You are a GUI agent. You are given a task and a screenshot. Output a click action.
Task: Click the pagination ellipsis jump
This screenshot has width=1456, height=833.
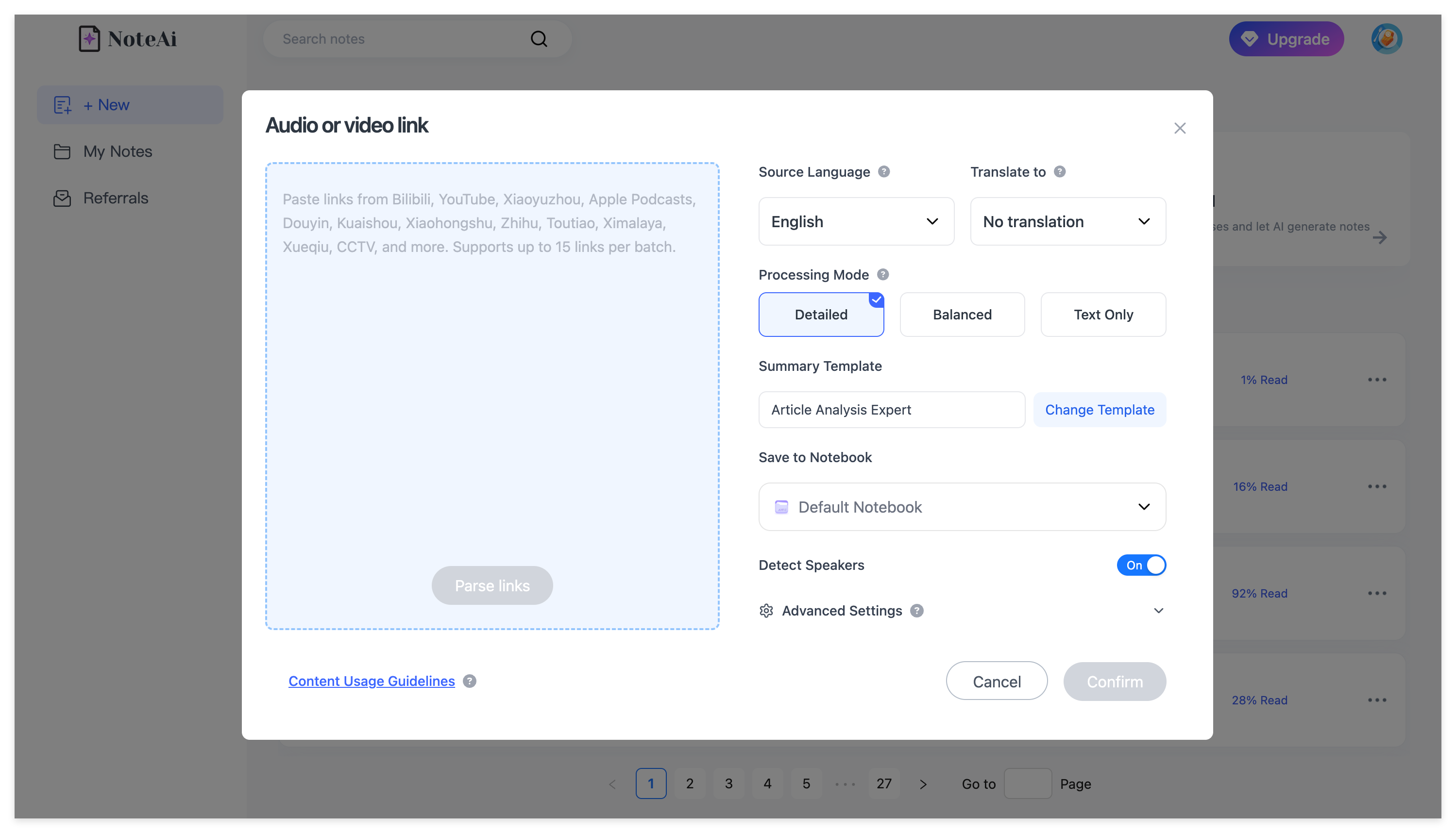845,784
